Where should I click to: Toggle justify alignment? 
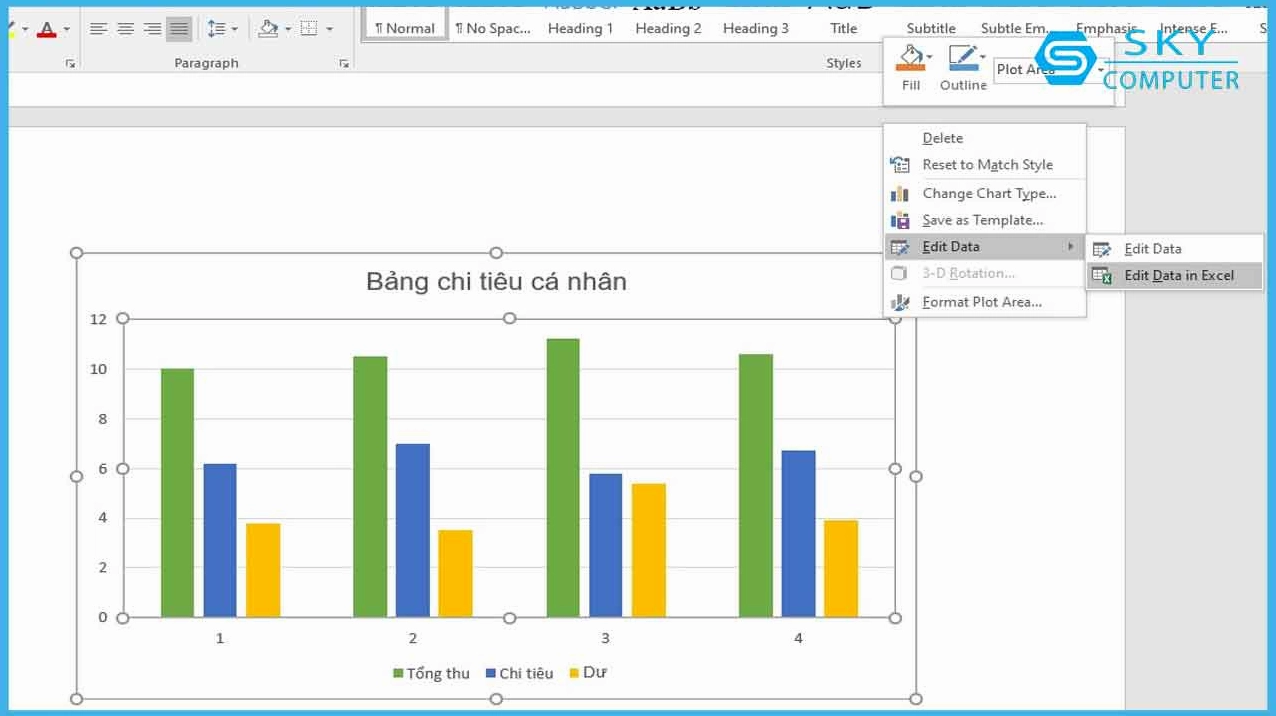click(x=179, y=29)
